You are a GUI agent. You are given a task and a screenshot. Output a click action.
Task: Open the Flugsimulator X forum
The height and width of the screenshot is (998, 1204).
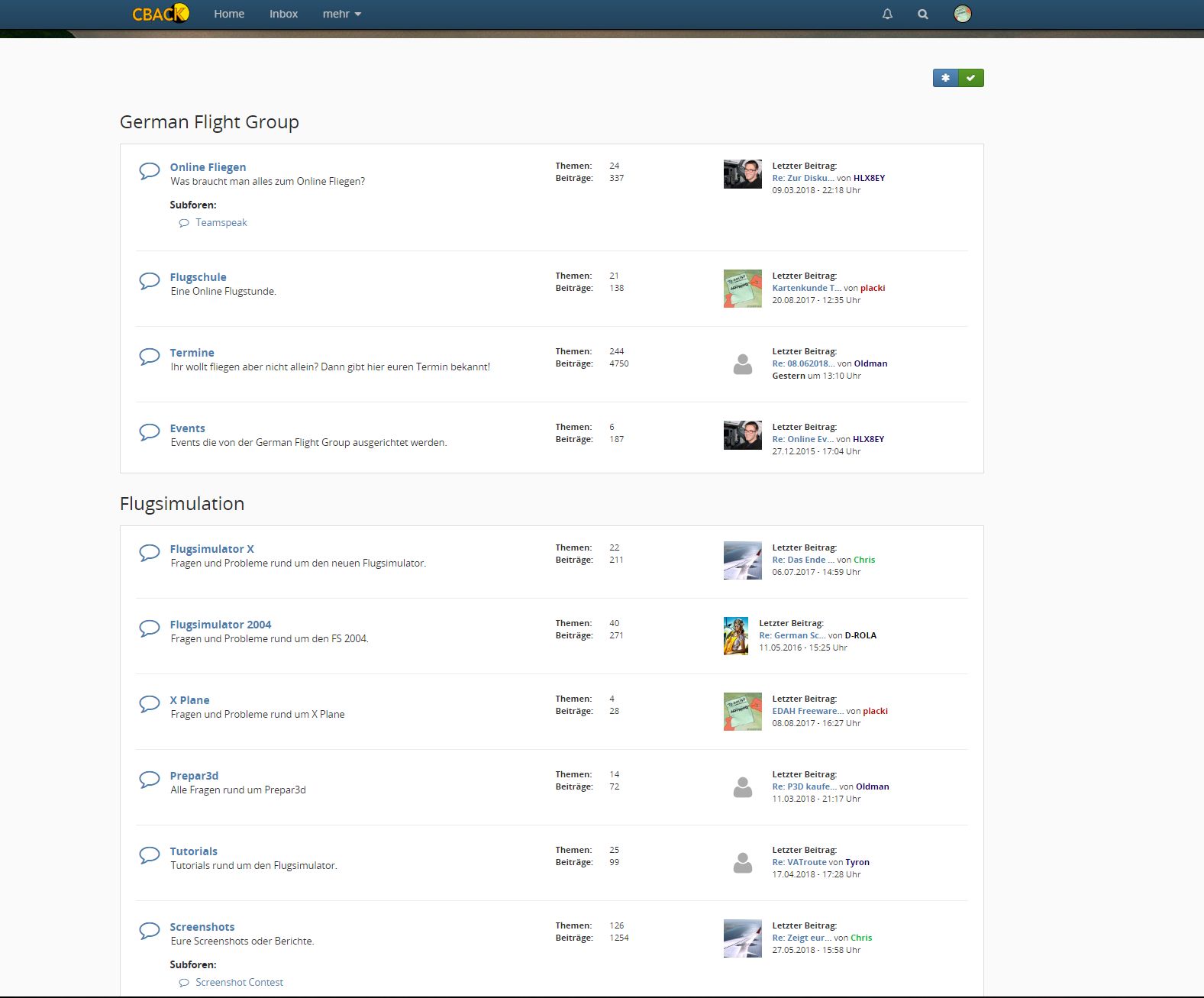tap(211, 549)
